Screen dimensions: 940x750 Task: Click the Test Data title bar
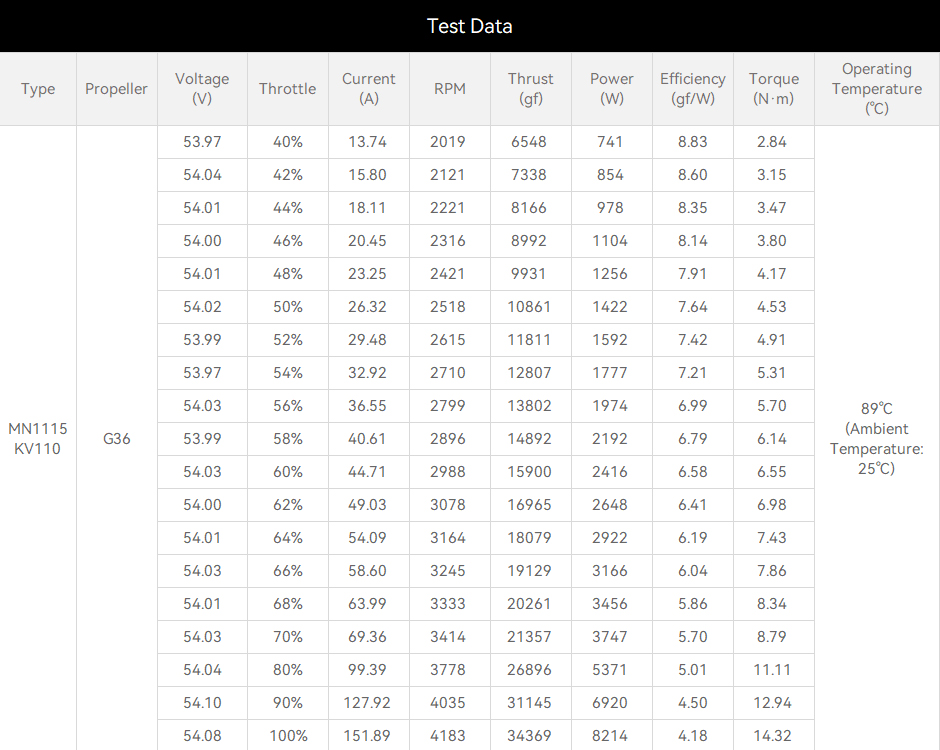tap(470, 26)
